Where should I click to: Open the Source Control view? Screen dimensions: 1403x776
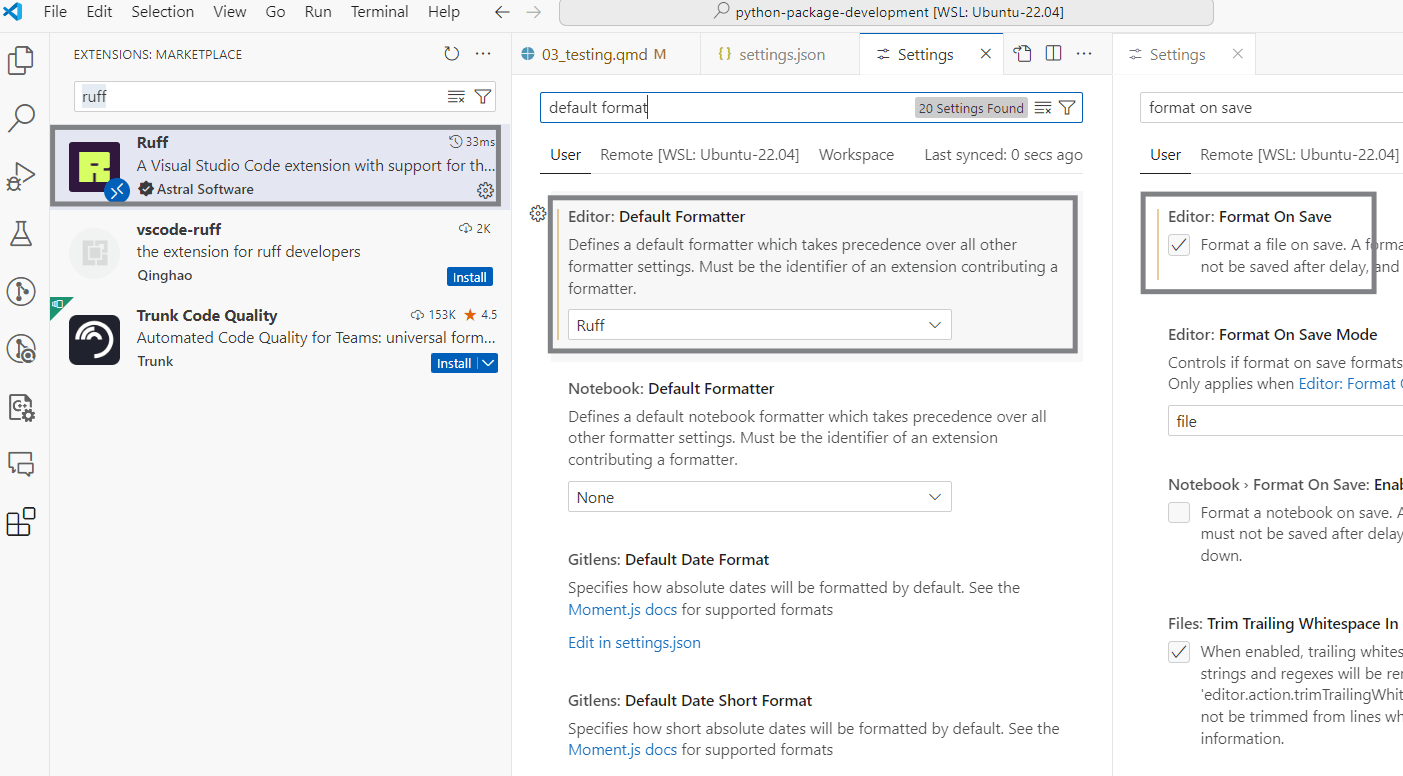tap(21, 291)
